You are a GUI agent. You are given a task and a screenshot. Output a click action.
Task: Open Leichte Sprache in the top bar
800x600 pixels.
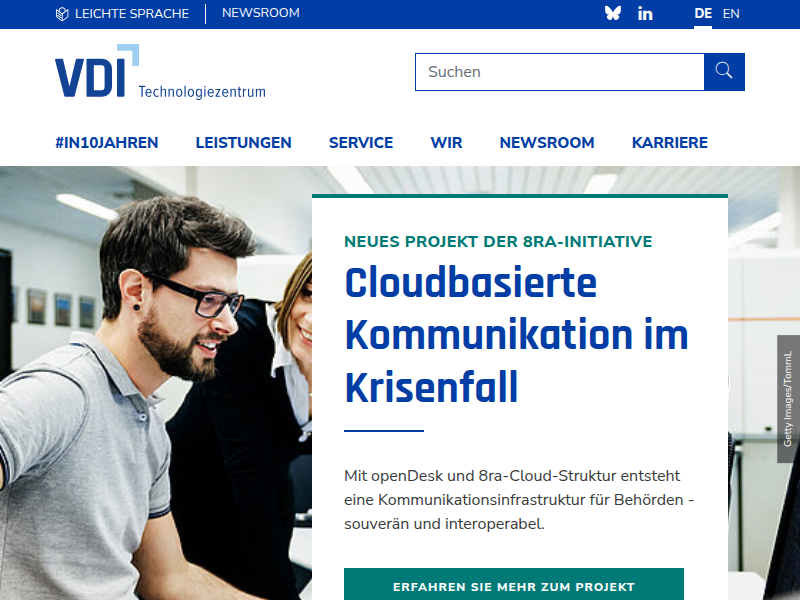[x=122, y=14]
